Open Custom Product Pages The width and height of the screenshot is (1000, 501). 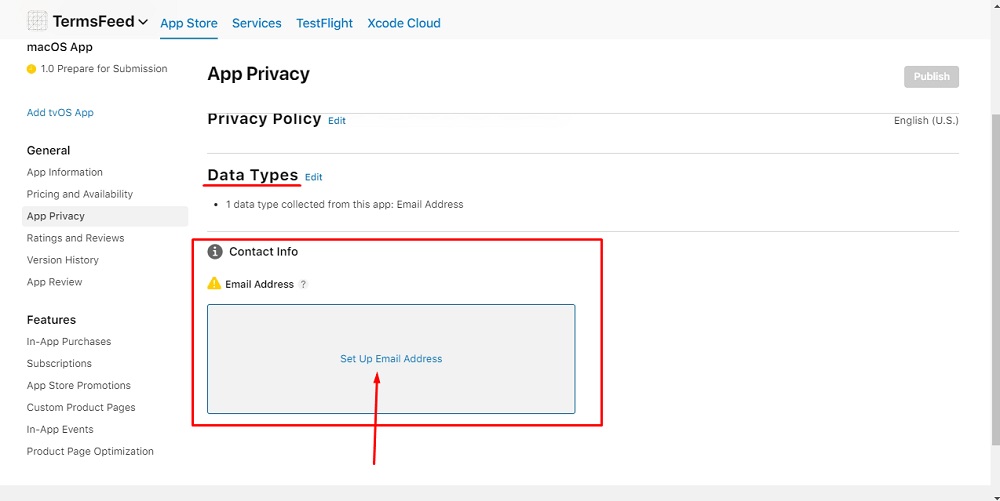pyautogui.click(x=81, y=407)
